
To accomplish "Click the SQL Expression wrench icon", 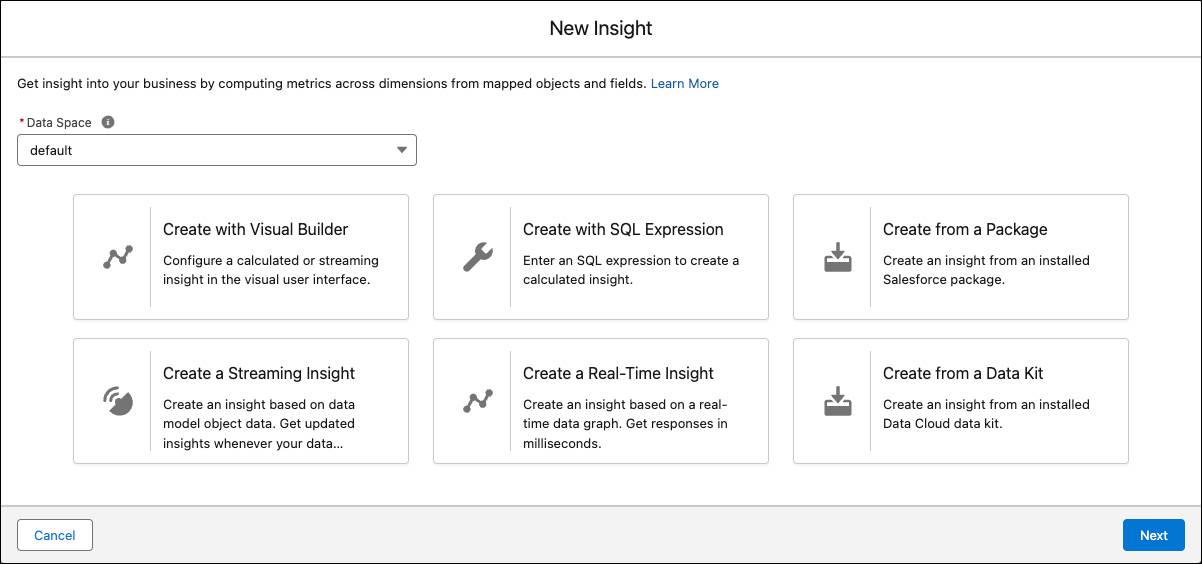I will [x=477, y=257].
